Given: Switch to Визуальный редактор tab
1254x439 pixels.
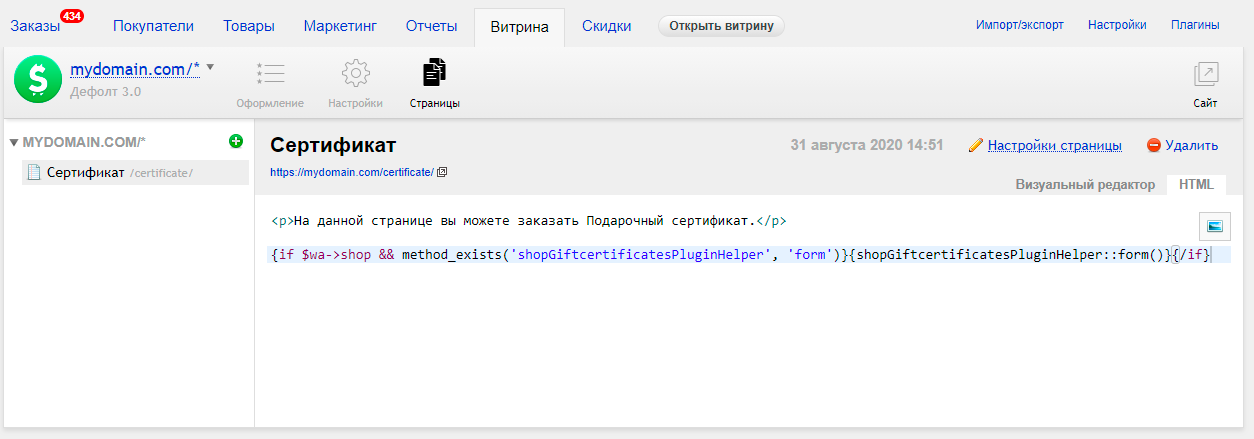Looking at the screenshot, I should tap(1085, 185).
